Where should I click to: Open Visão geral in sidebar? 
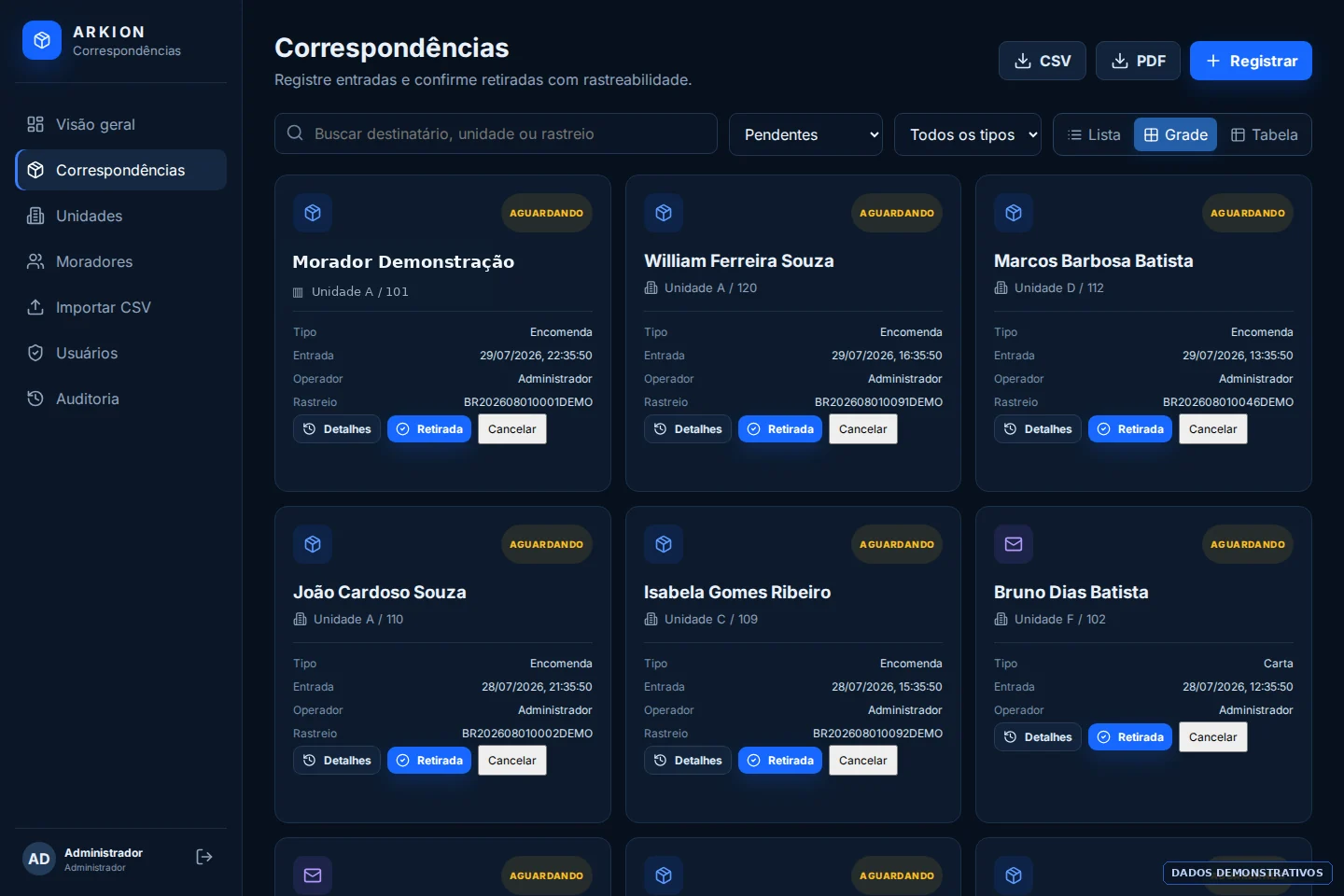121,124
